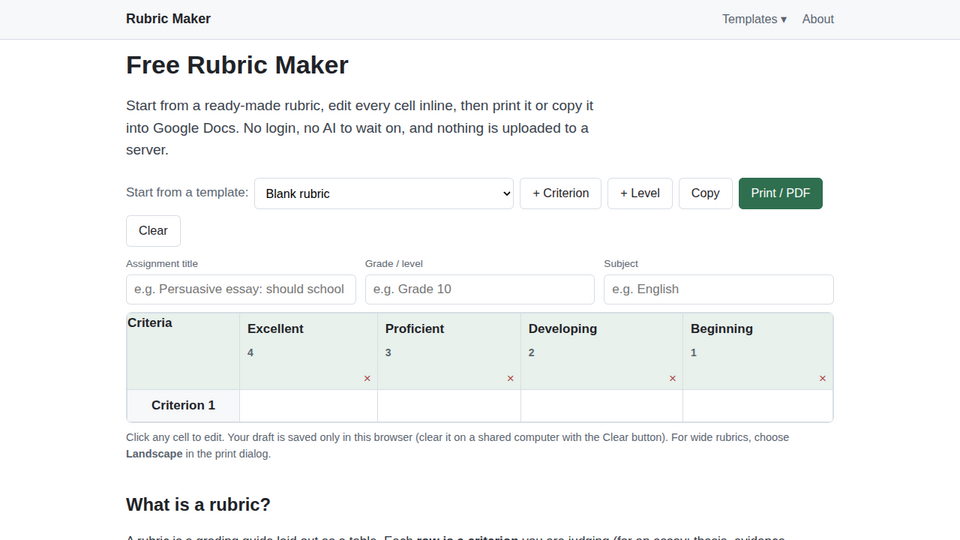This screenshot has height=540, width=960.
Task: Click Criterion 1 cell under Proficient
Action: point(449,405)
